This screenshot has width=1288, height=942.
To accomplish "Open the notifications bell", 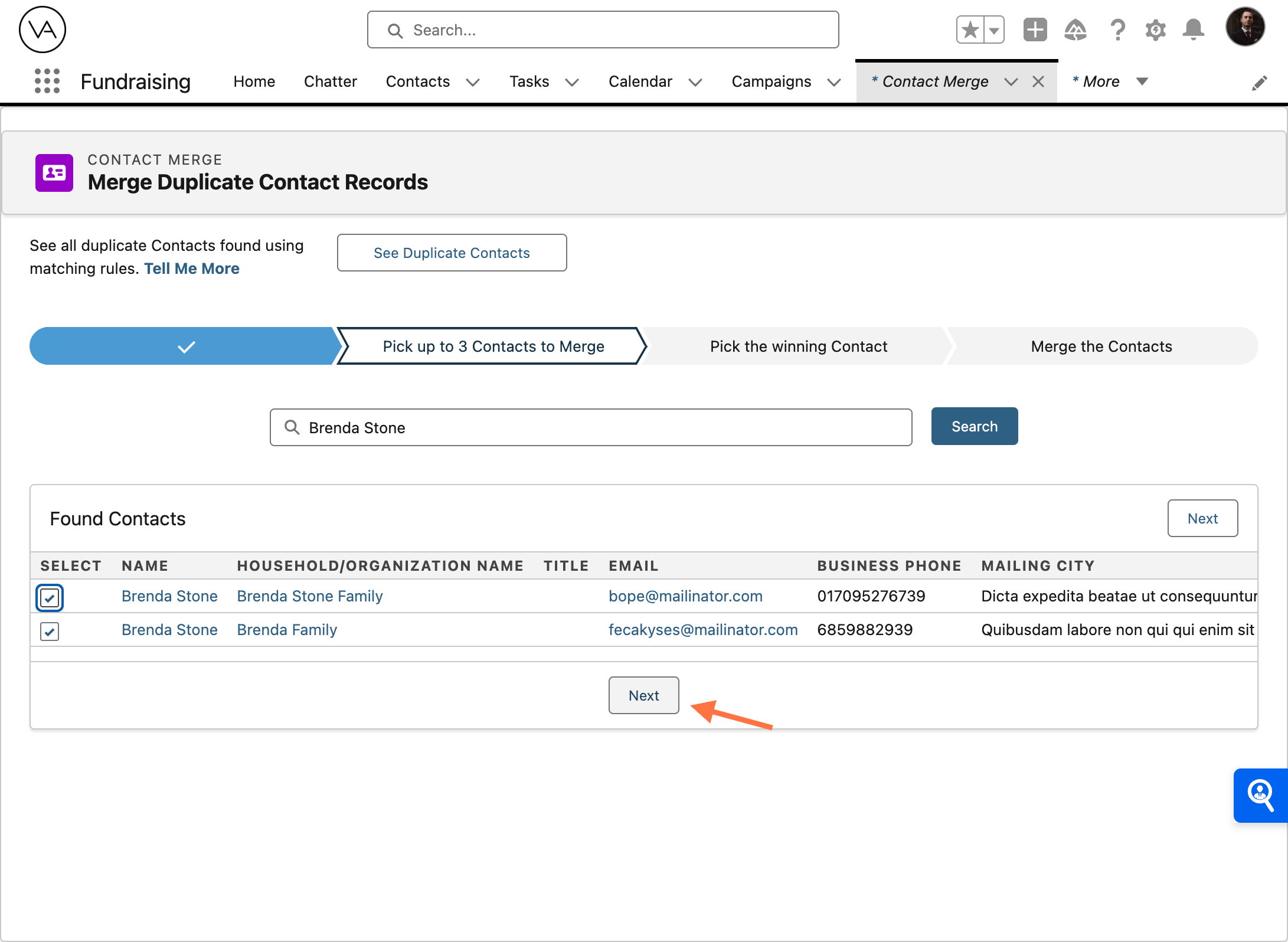I will click(x=1194, y=30).
